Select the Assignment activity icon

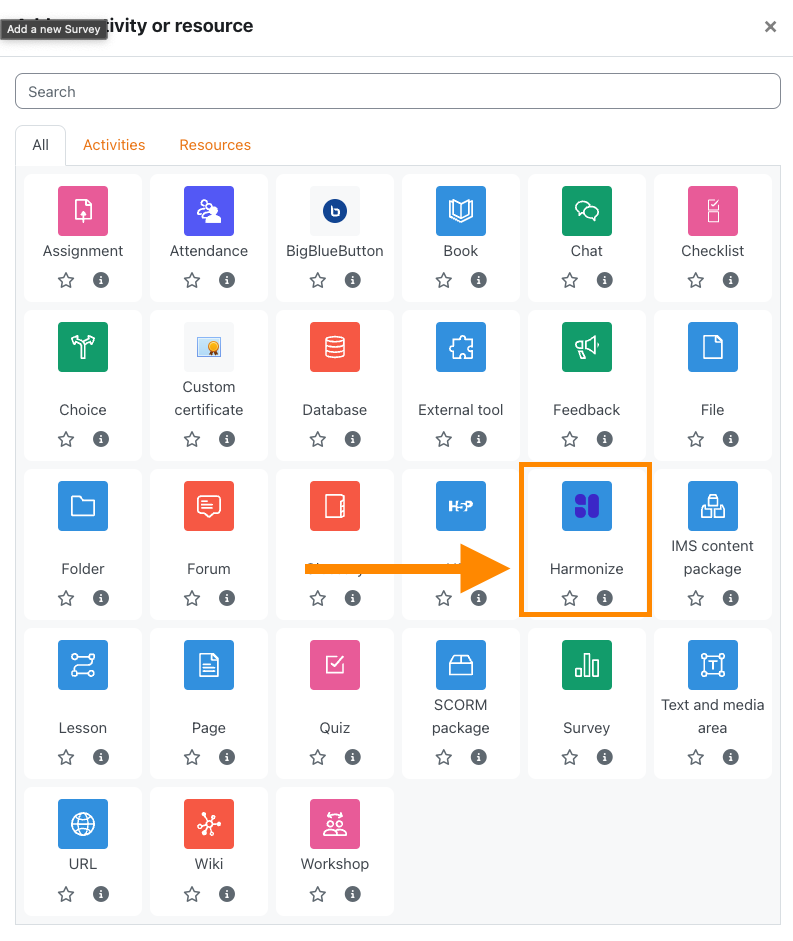tap(83, 211)
